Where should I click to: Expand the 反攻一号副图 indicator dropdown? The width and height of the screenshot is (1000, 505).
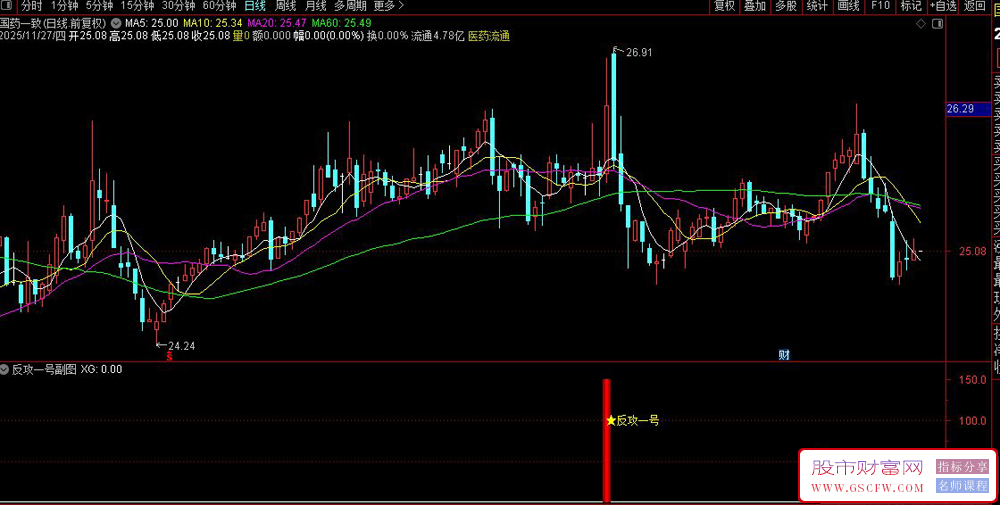[x=5, y=369]
